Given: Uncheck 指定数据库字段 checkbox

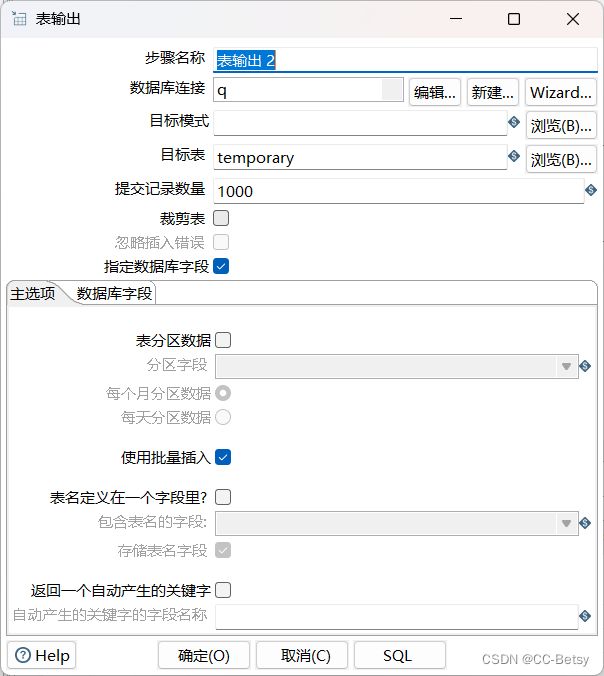Looking at the screenshot, I should point(221,266).
